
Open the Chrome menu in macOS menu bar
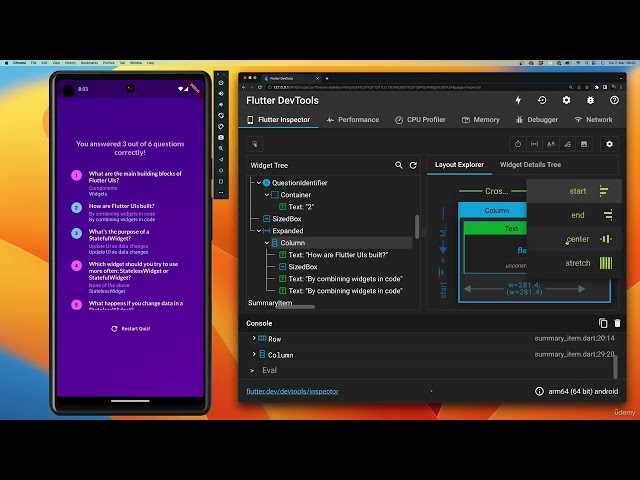tap(19, 63)
